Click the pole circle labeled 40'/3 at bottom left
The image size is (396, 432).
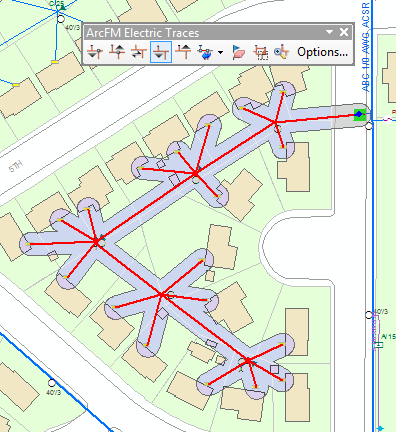[x=52, y=383]
